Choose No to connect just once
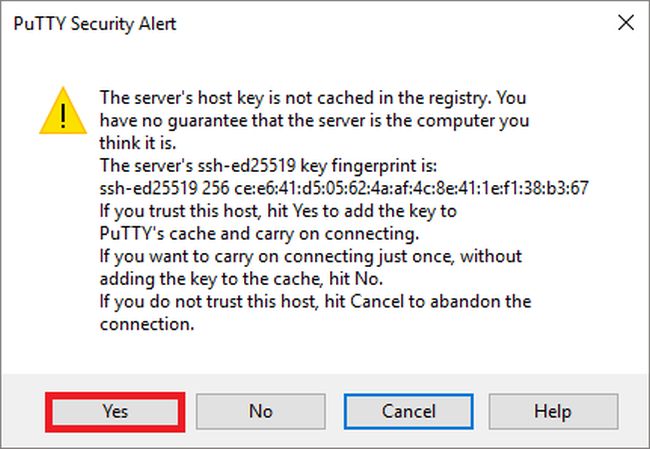650x449 pixels. [x=260, y=410]
